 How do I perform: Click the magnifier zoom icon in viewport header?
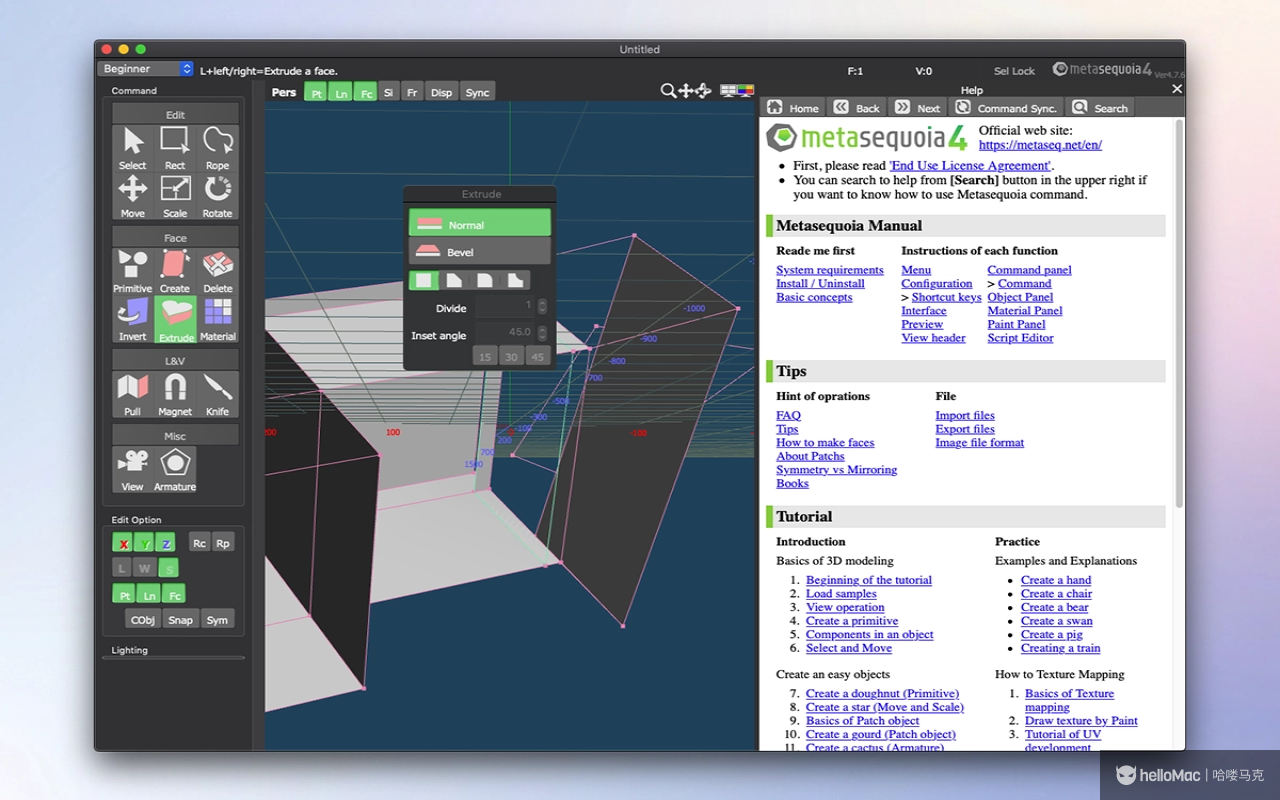668,91
